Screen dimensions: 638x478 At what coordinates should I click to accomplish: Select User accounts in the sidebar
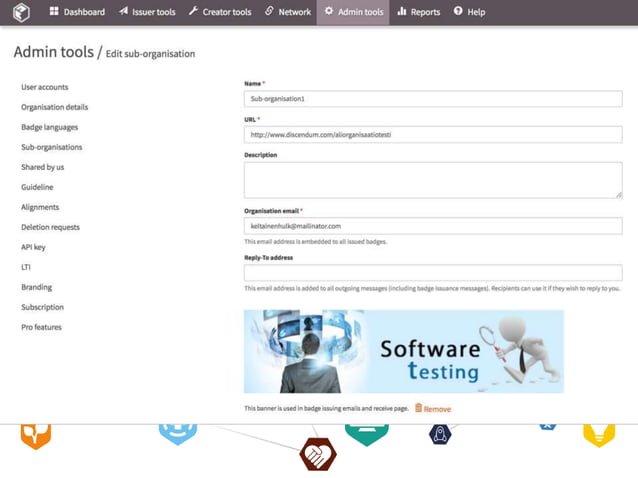[x=45, y=87]
